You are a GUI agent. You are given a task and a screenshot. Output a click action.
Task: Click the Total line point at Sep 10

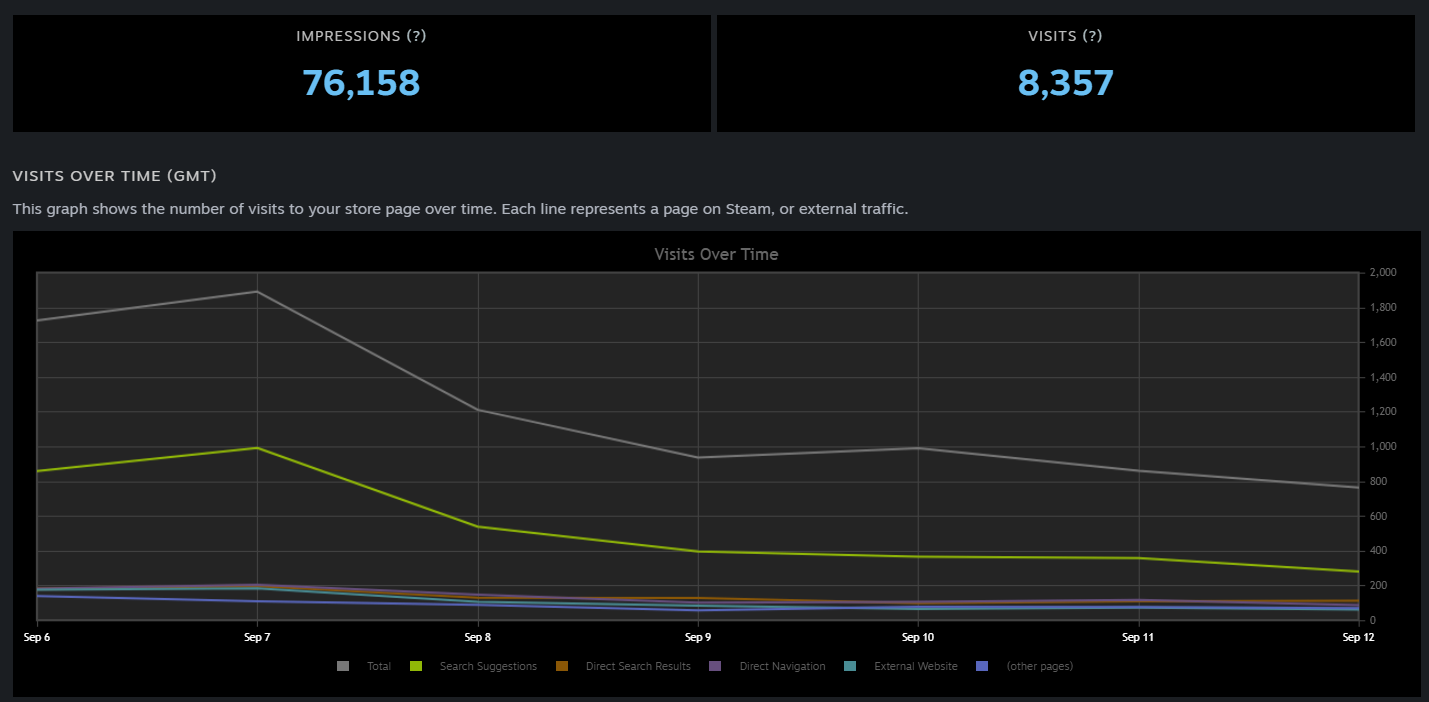918,448
